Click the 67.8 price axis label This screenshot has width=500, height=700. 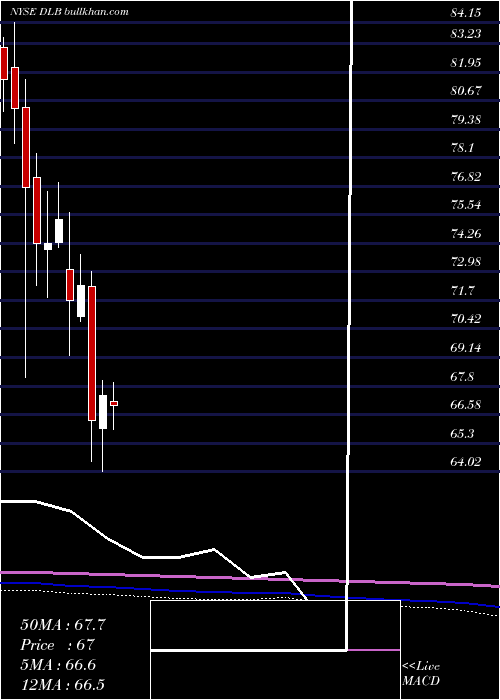click(x=462, y=376)
